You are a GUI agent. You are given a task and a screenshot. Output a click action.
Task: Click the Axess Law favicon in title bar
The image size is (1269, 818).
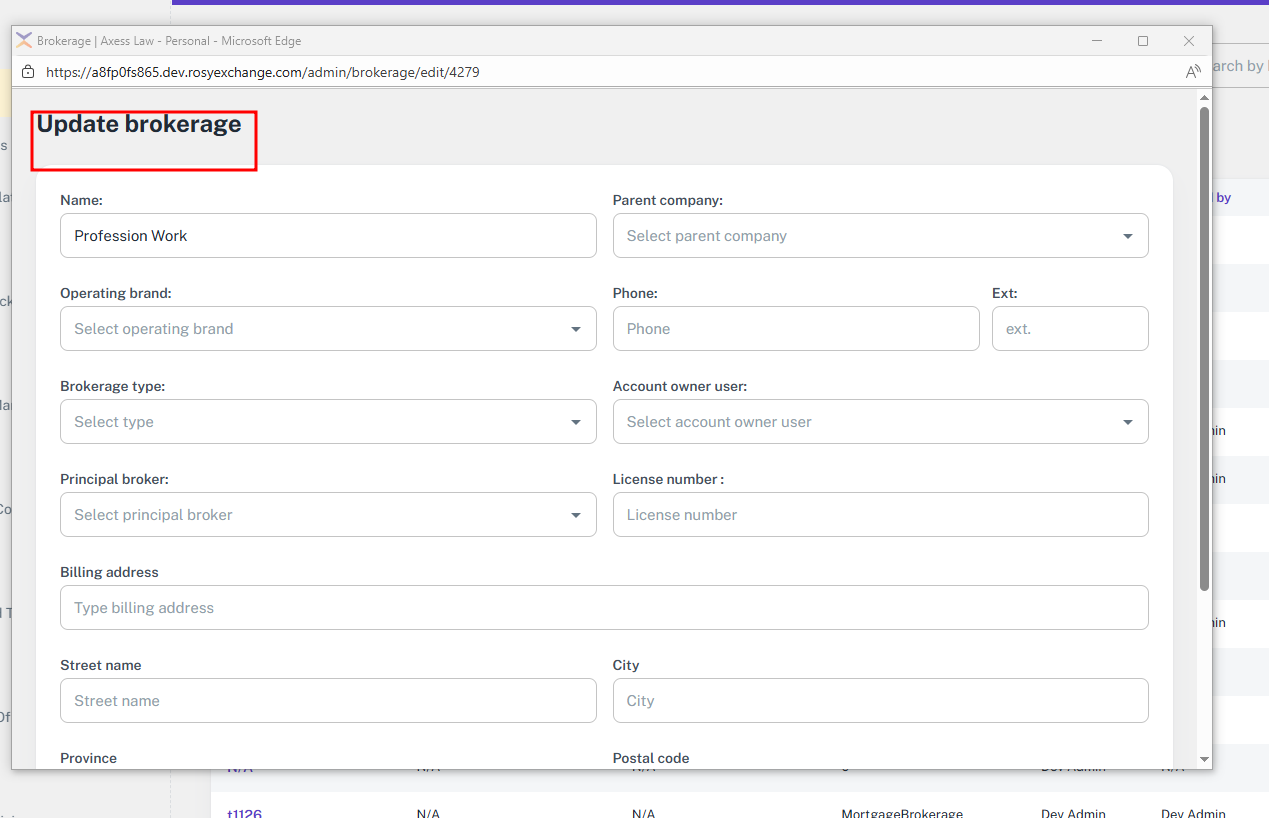tap(24, 41)
